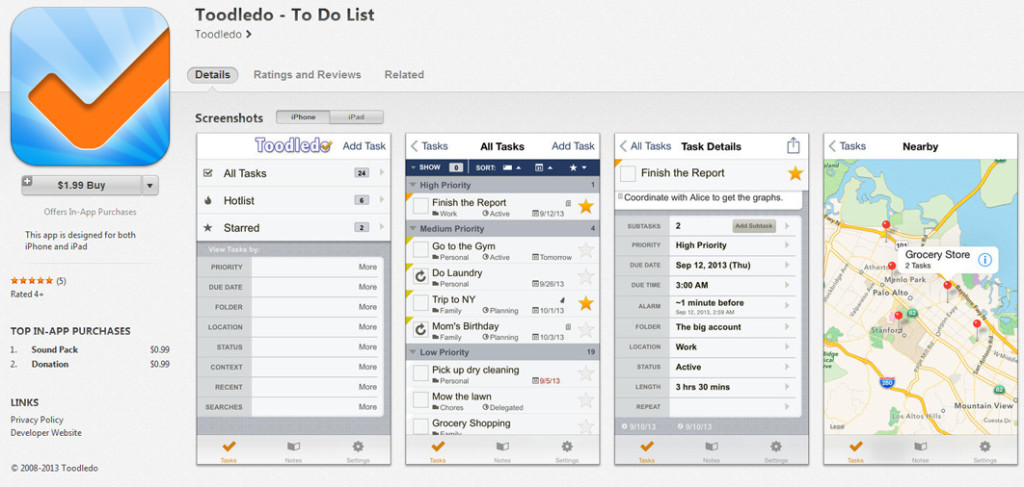The height and width of the screenshot is (487, 1024).
Task: Check the Finish the Report task checkbox in list
Action: click(421, 206)
